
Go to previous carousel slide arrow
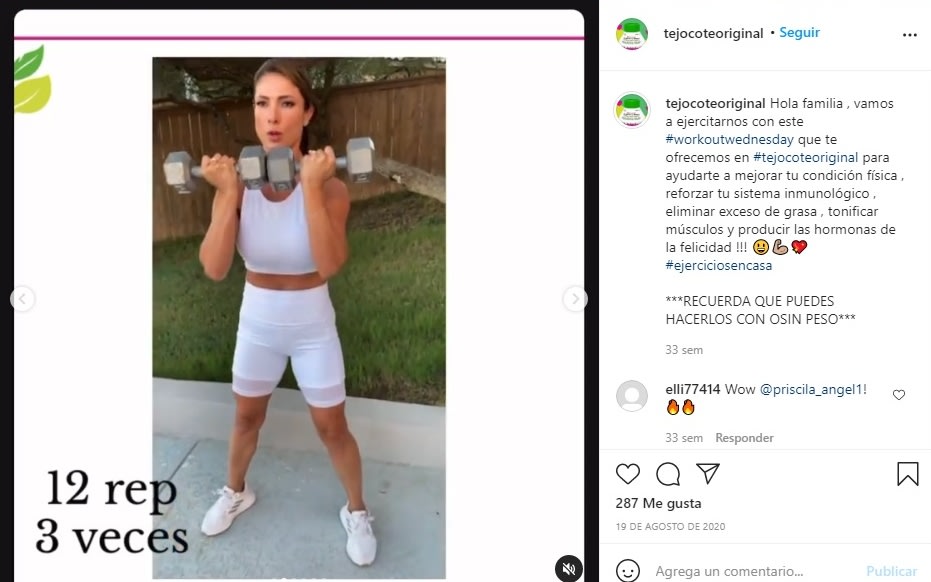(23, 299)
